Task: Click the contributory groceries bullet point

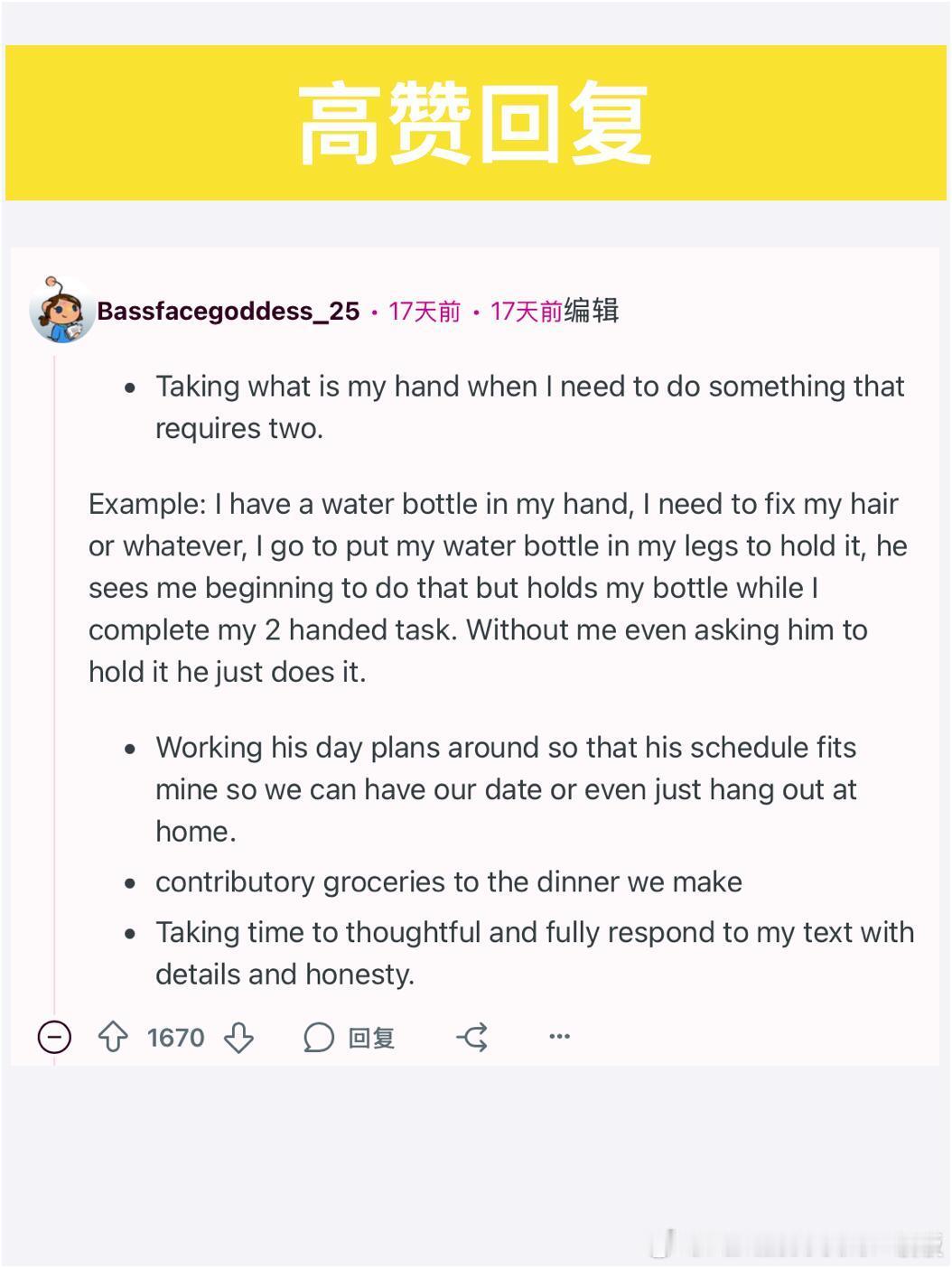Action: (x=449, y=881)
